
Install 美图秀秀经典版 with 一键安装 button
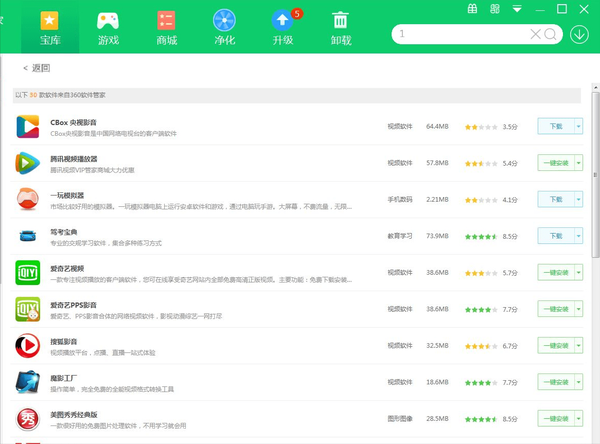coord(556,419)
